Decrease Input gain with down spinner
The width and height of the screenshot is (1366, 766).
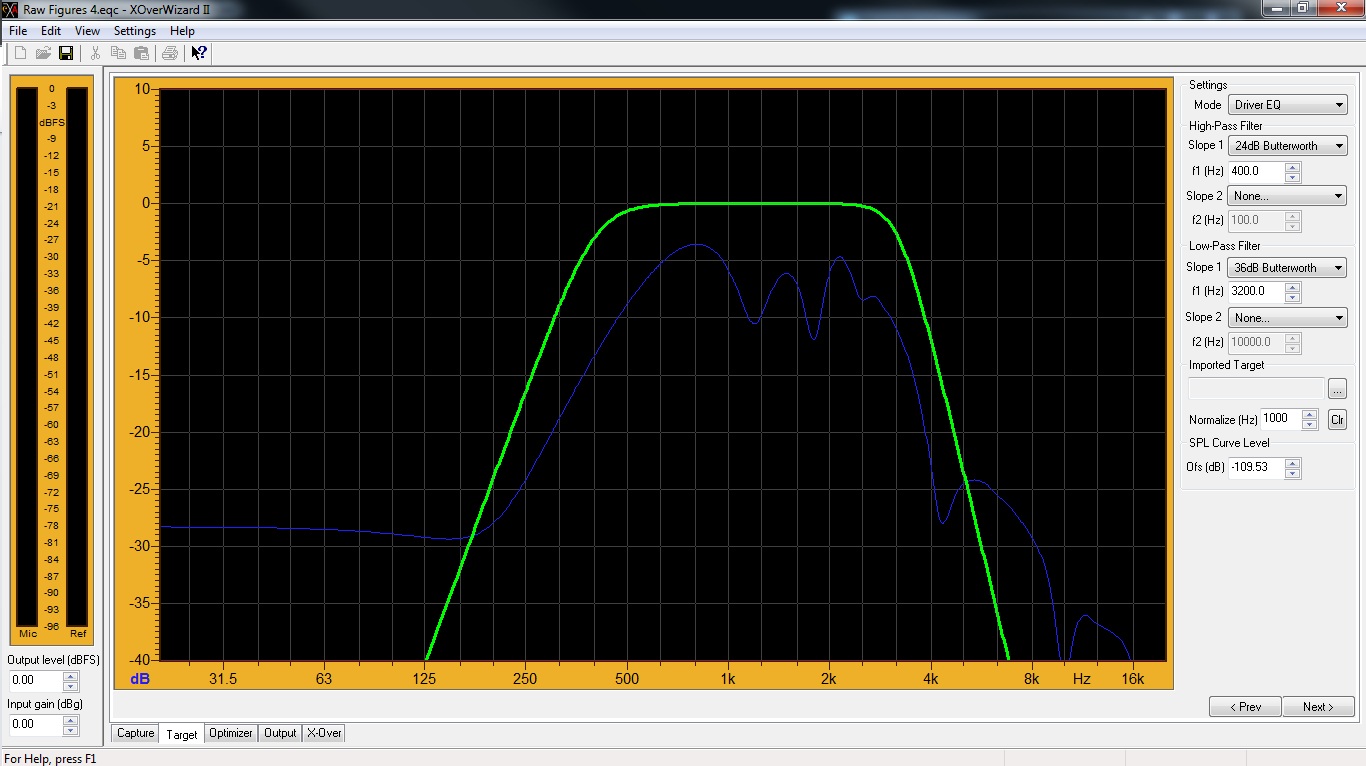[x=70, y=729]
